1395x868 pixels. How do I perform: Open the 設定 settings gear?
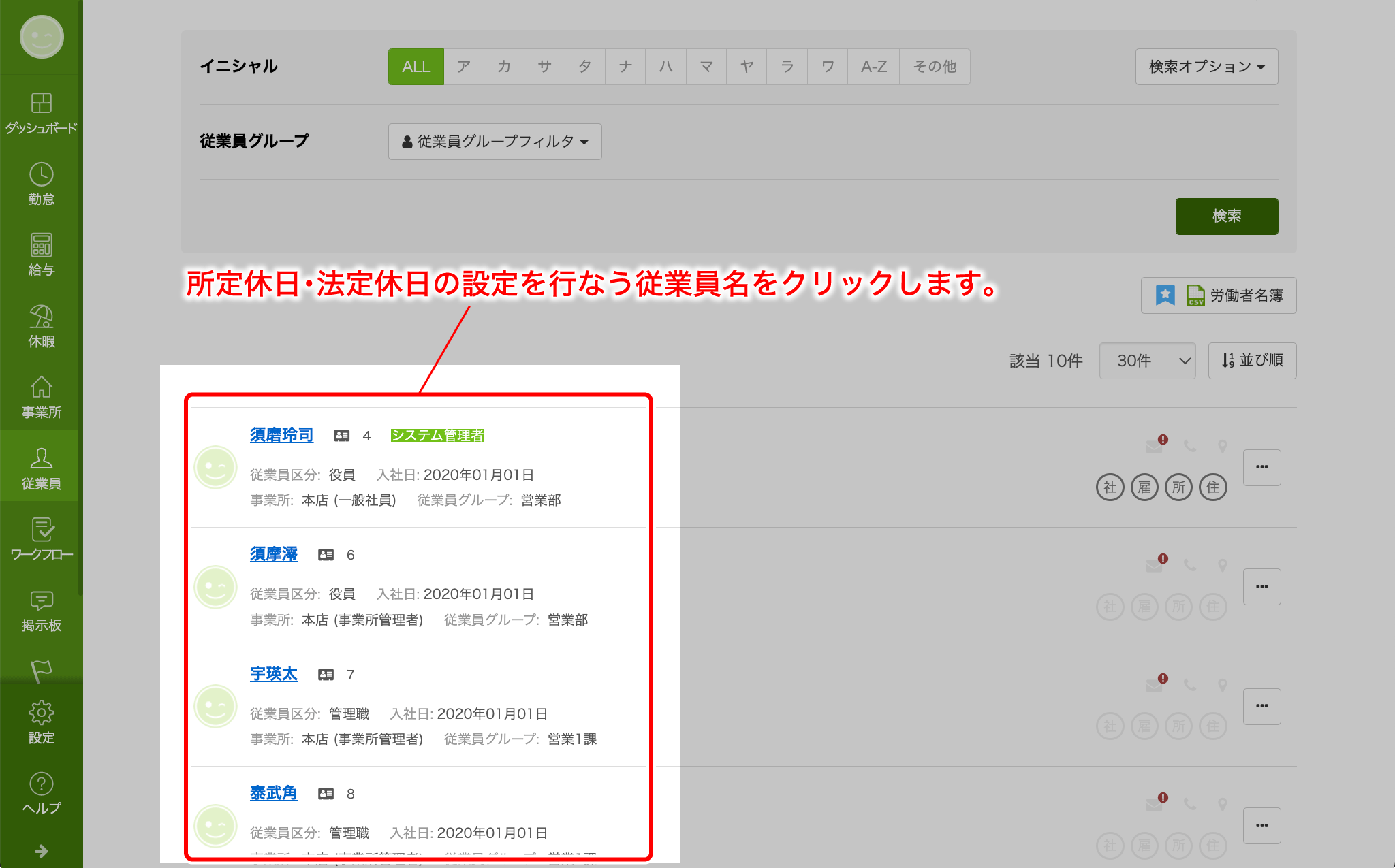41,722
